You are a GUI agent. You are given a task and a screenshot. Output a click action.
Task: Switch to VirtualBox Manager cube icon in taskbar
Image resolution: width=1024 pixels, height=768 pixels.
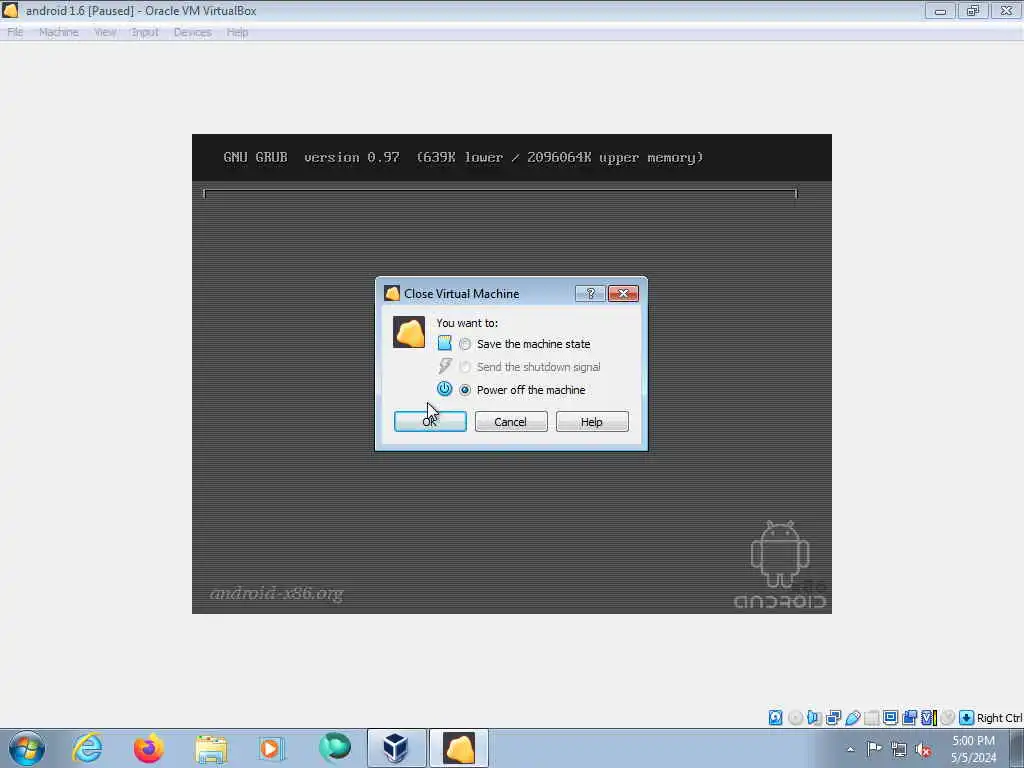point(396,748)
